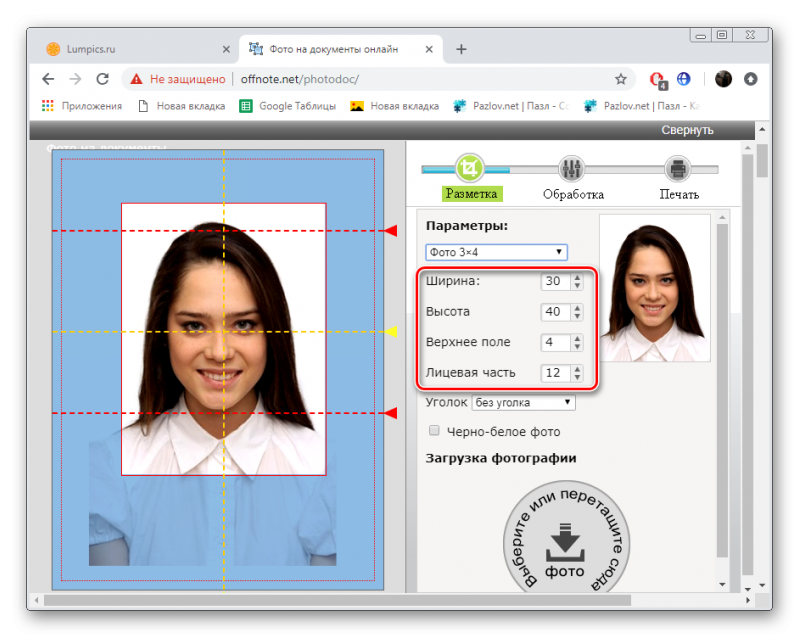Click the browser back arrow
Image resolution: width=800 pixels, height=638 pixels.
(48, 79)
